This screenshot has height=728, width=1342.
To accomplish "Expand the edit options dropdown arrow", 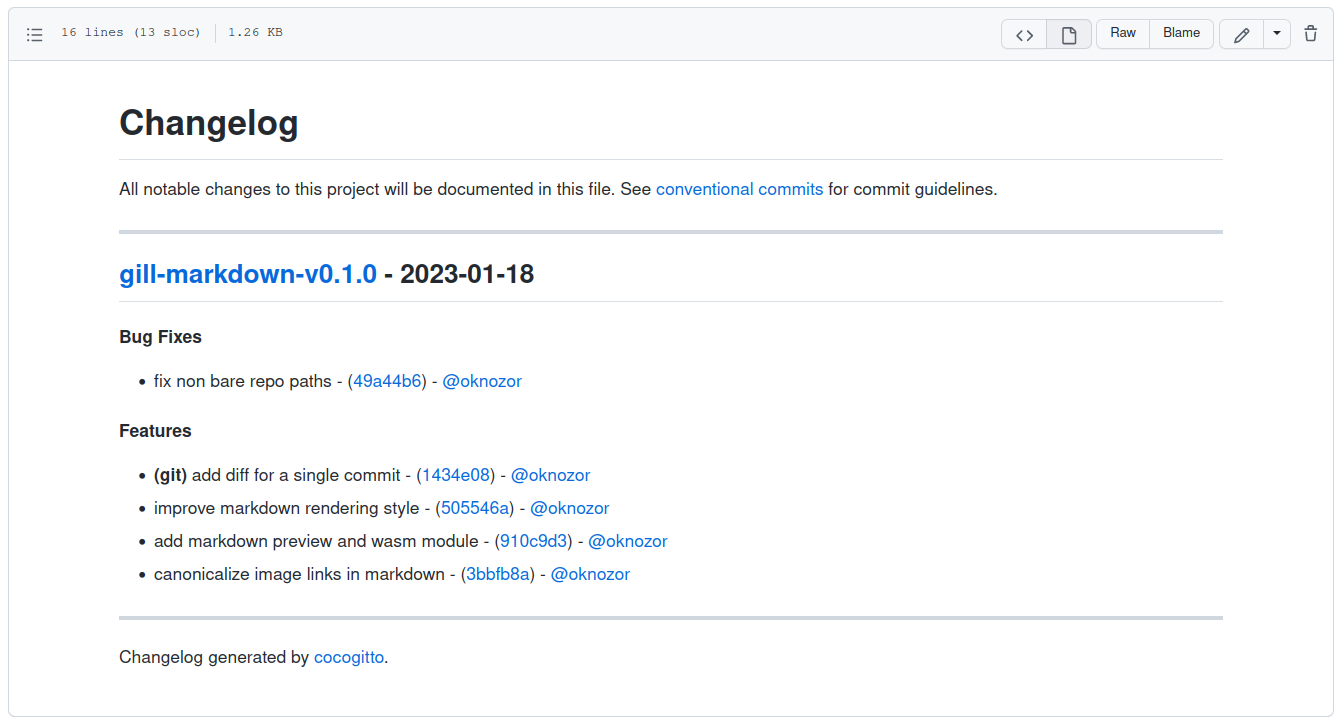I will tap(1277, 34).
